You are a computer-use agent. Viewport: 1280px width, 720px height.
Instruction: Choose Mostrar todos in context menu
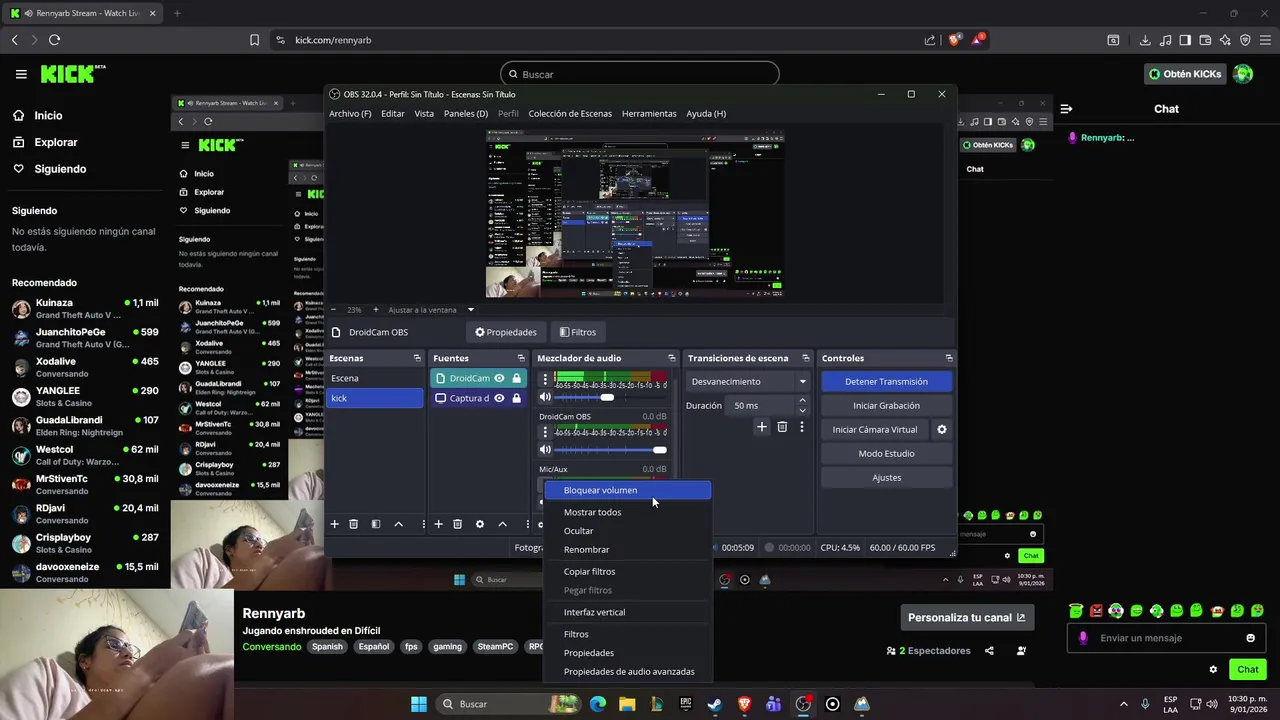[628, 512]
